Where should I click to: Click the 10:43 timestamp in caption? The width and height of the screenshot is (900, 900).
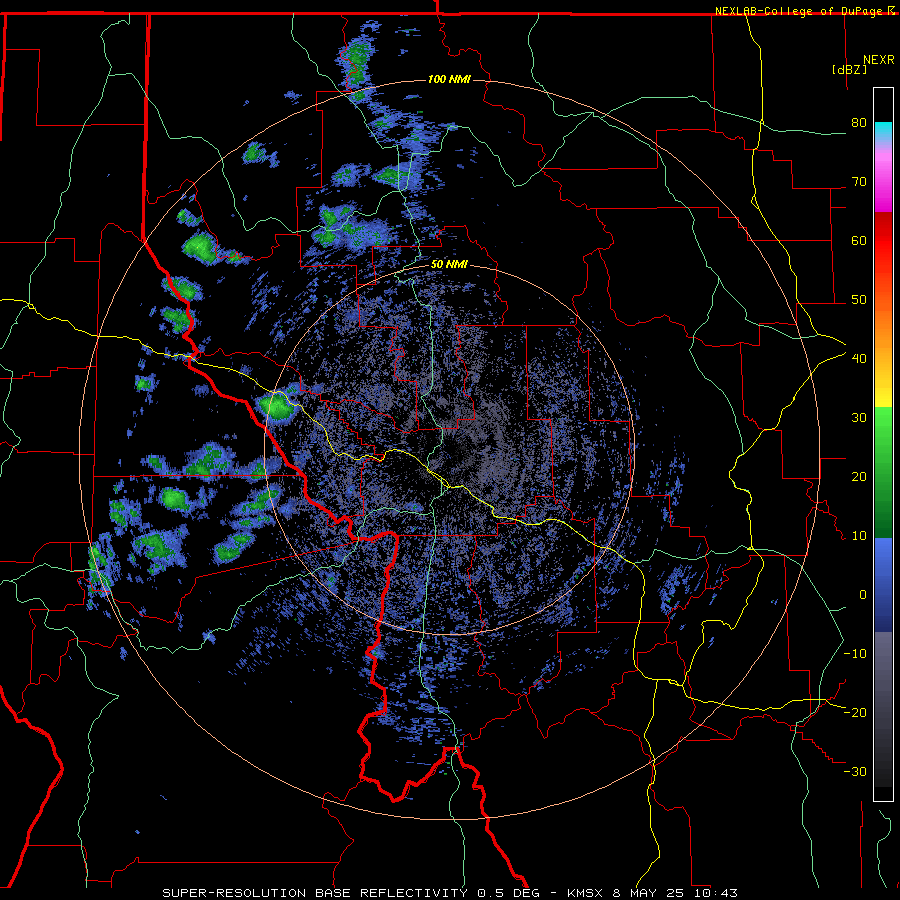tap(717, 893)
